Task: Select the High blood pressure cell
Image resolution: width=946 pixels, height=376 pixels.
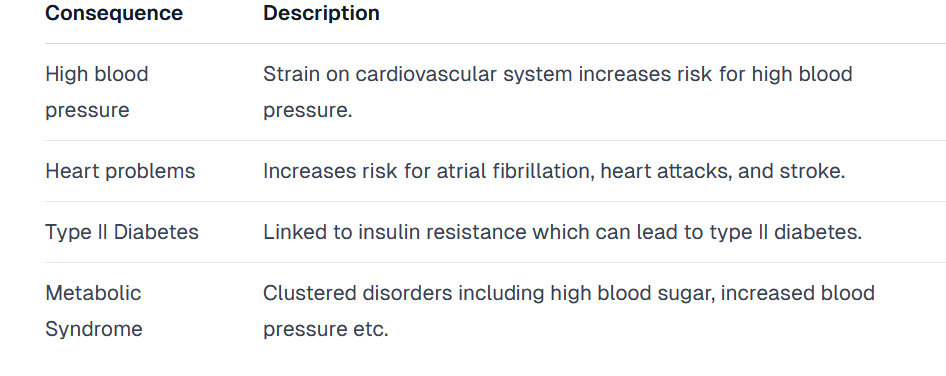Action: (97, 92)
